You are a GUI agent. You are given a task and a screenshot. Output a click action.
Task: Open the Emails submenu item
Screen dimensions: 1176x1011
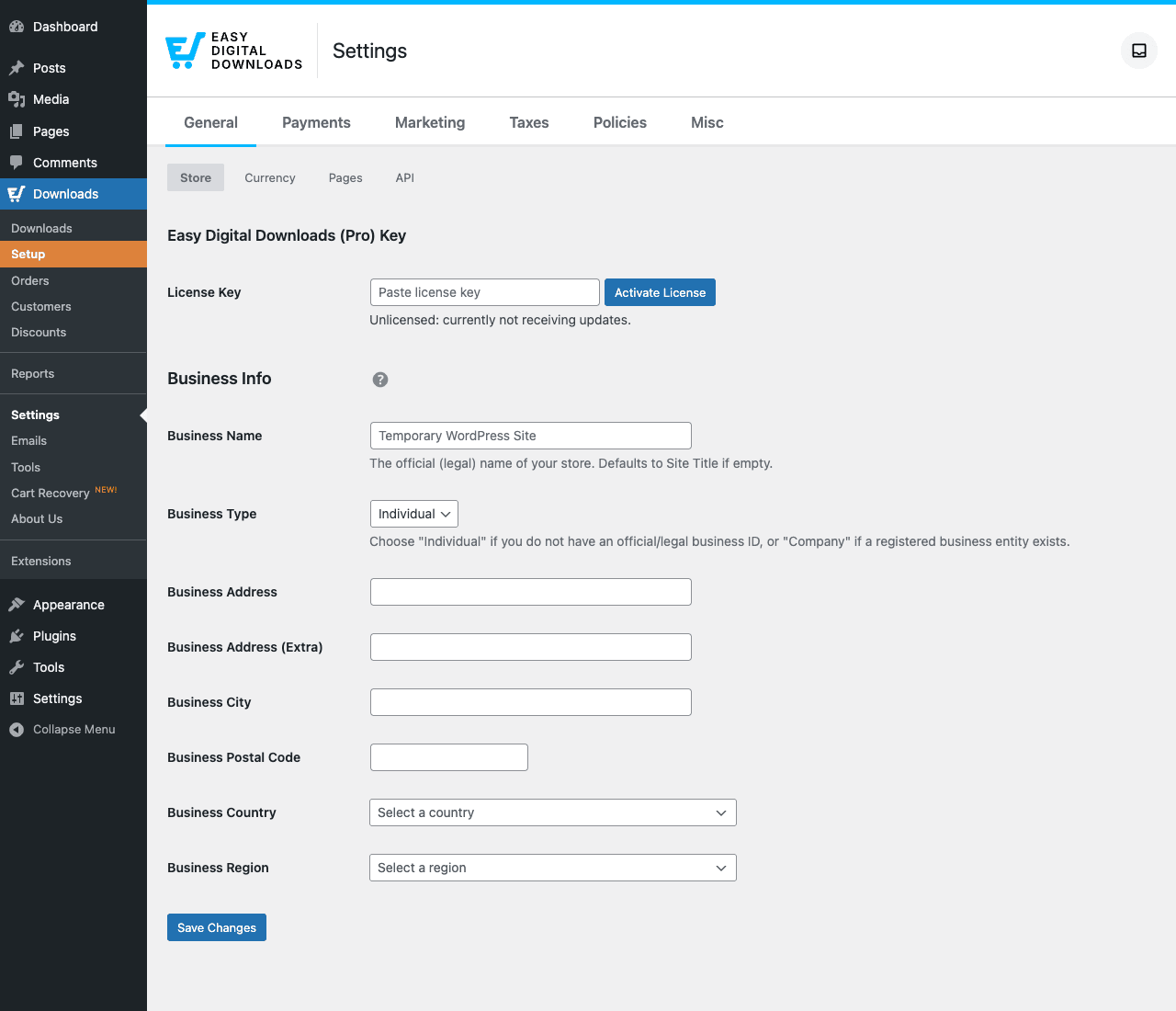(73, 440)
